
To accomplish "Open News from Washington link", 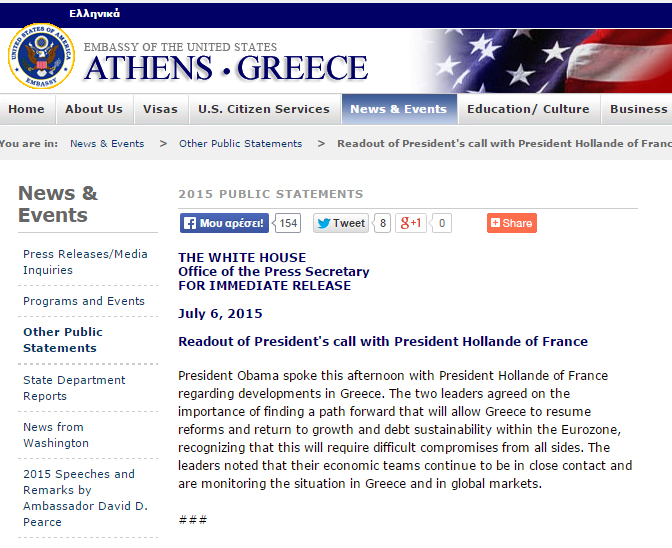I will click(x=56, y=435).
